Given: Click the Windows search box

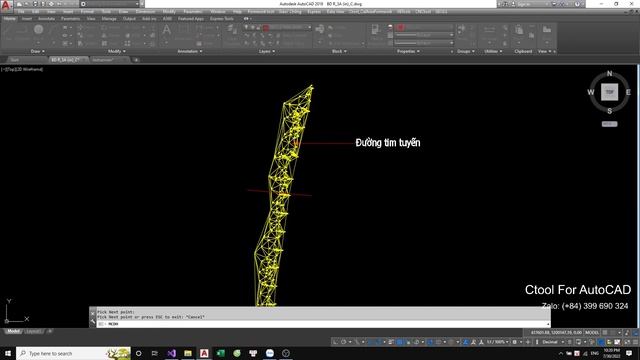Looking at the screenshot, I should coord(73,353).
